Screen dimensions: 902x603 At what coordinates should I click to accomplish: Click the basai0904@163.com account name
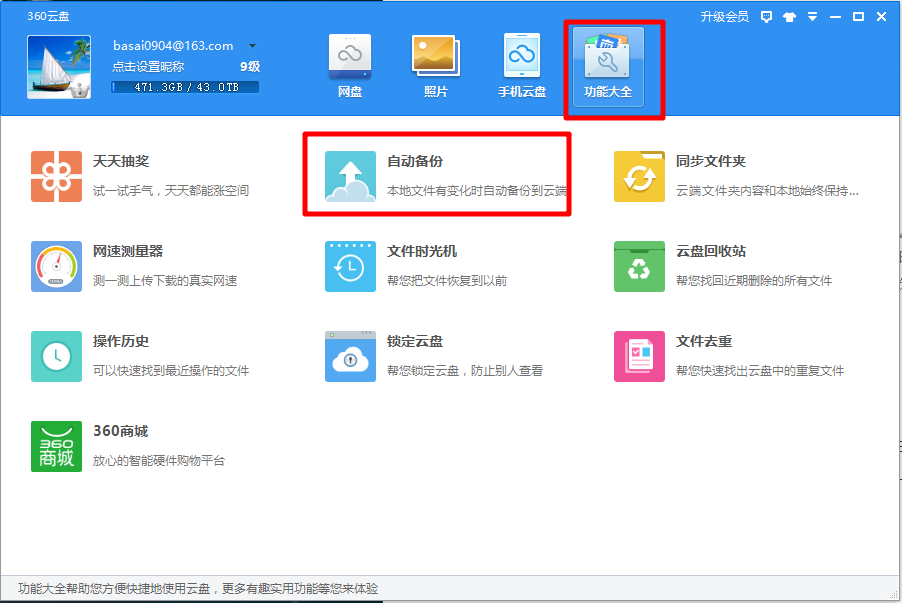click(x=173, y=46)
